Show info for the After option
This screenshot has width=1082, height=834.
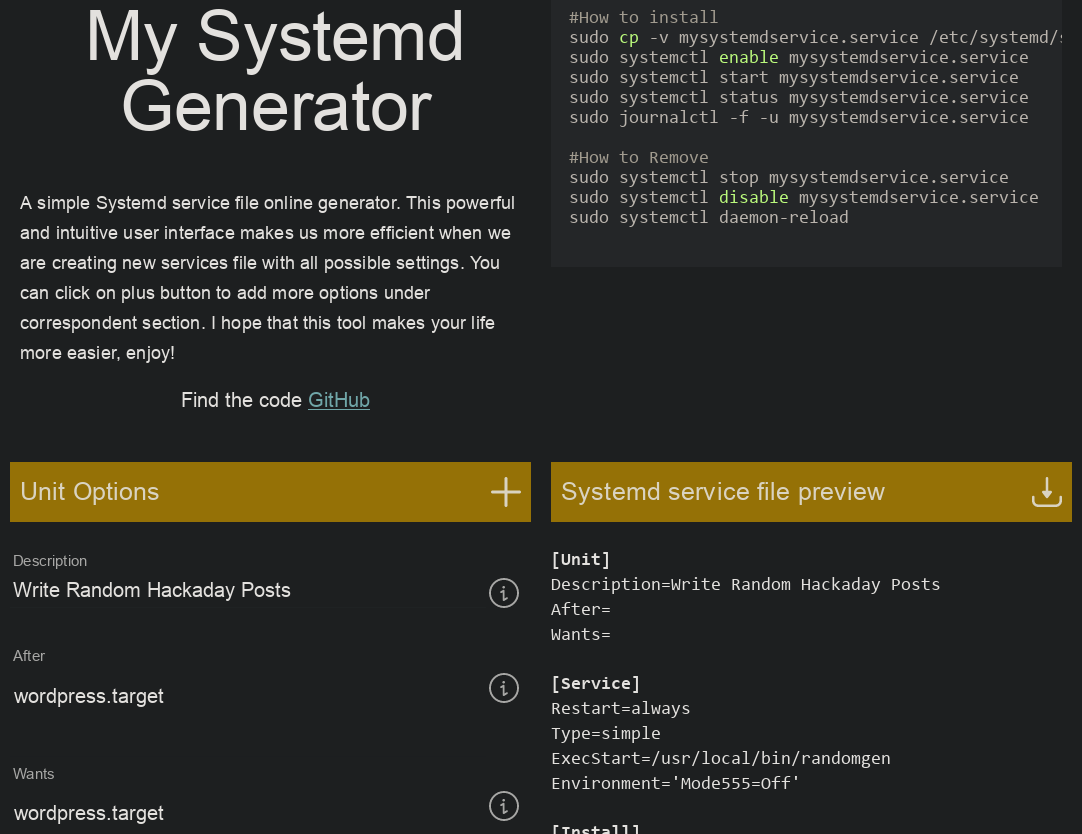[503, 688]
